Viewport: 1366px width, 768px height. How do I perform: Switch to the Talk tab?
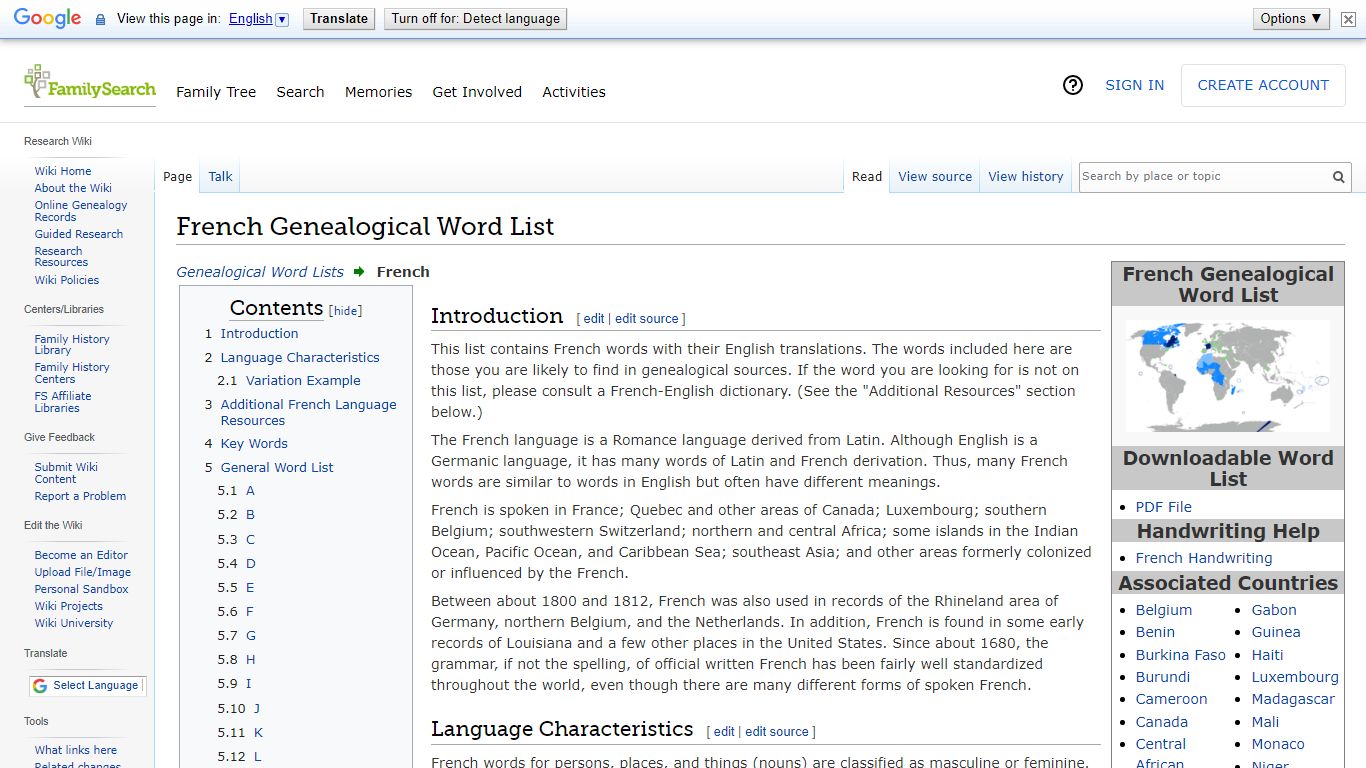pos(220,177)
